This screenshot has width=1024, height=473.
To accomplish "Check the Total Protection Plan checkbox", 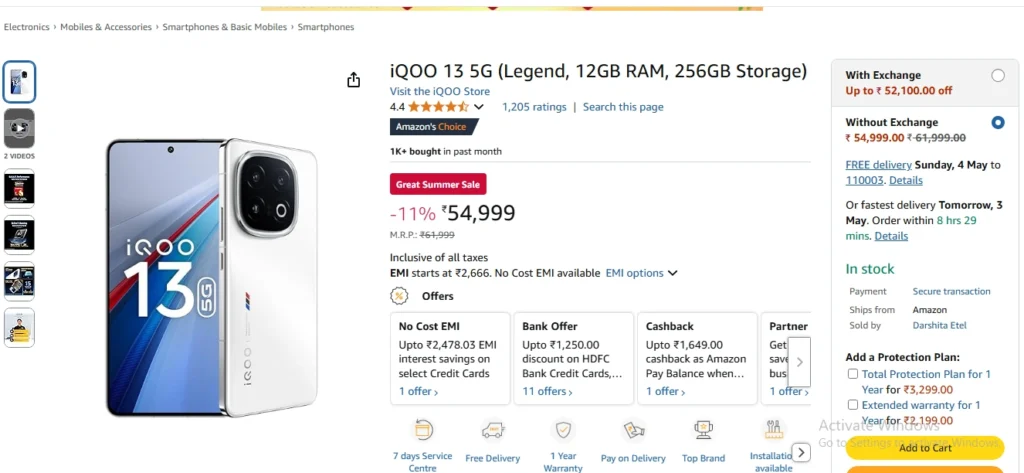I will [853, 374].
